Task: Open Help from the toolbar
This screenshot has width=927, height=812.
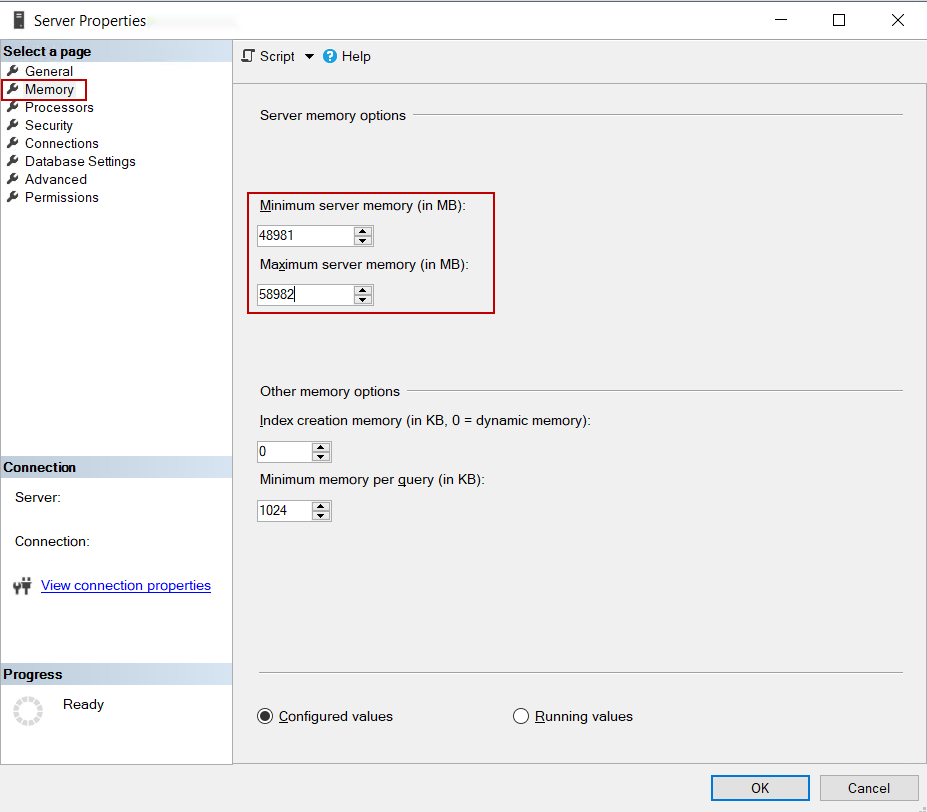Action: [x=347, y=56]
